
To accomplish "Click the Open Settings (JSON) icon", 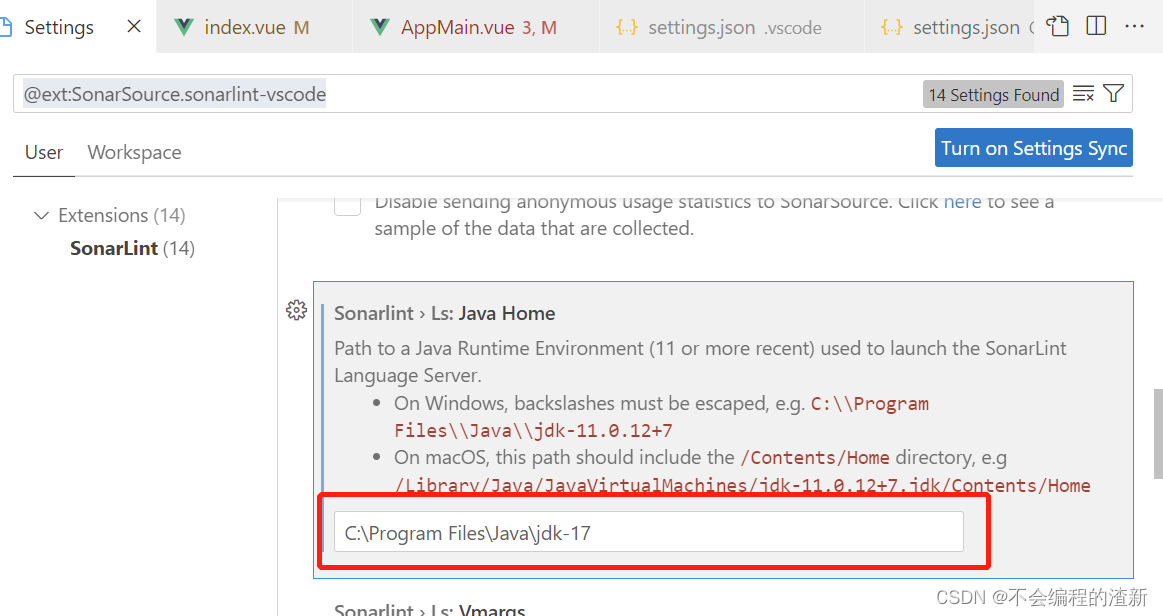I will coord(1057,27).
